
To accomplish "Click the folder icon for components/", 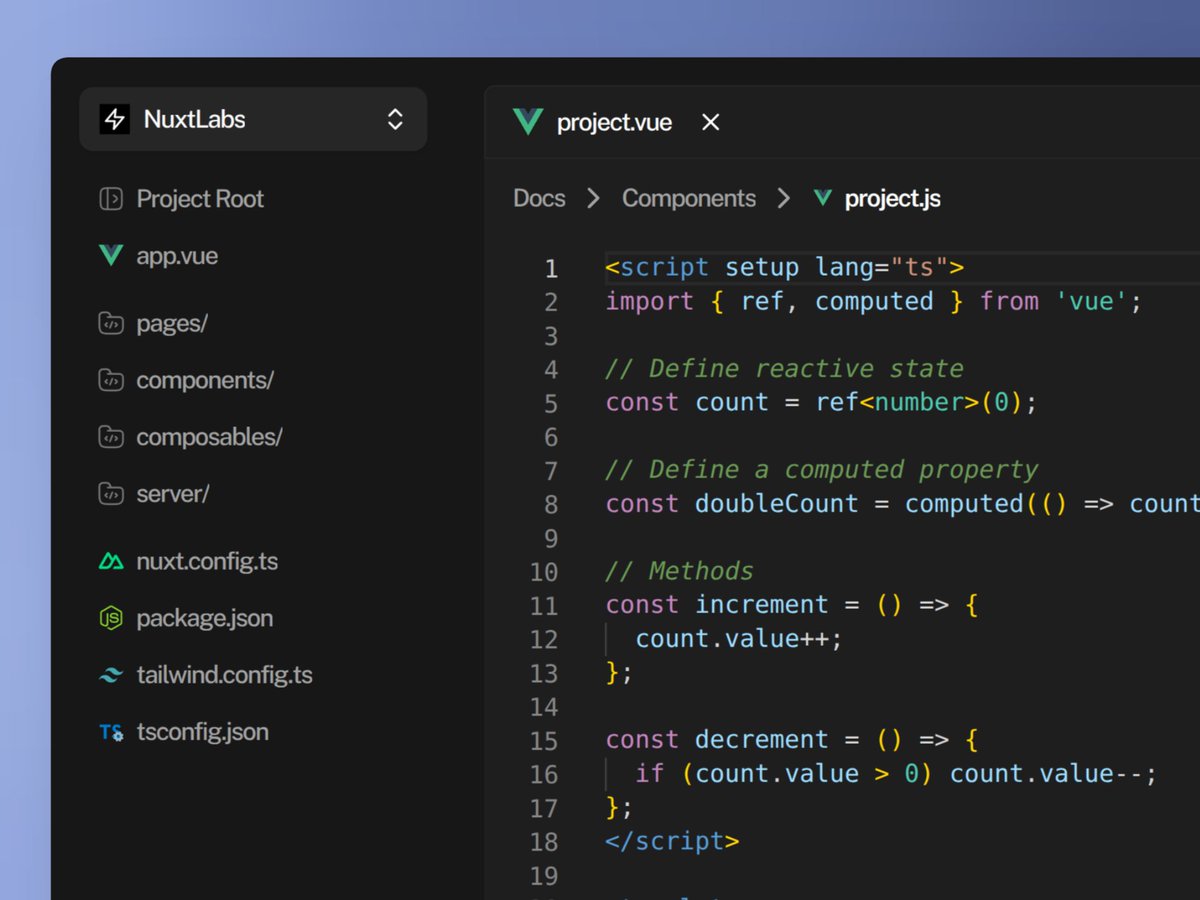I will 110,380.
